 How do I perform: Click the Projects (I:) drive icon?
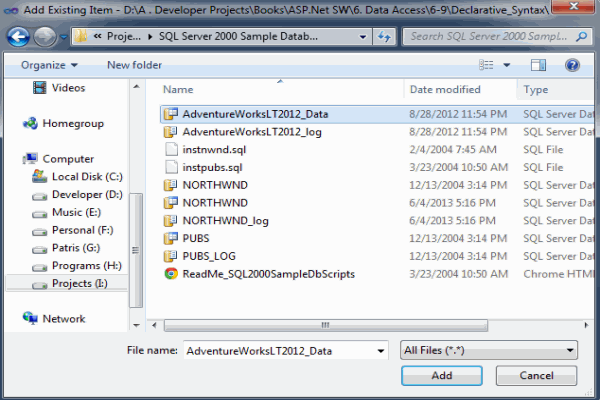click(x=39, y=285)
